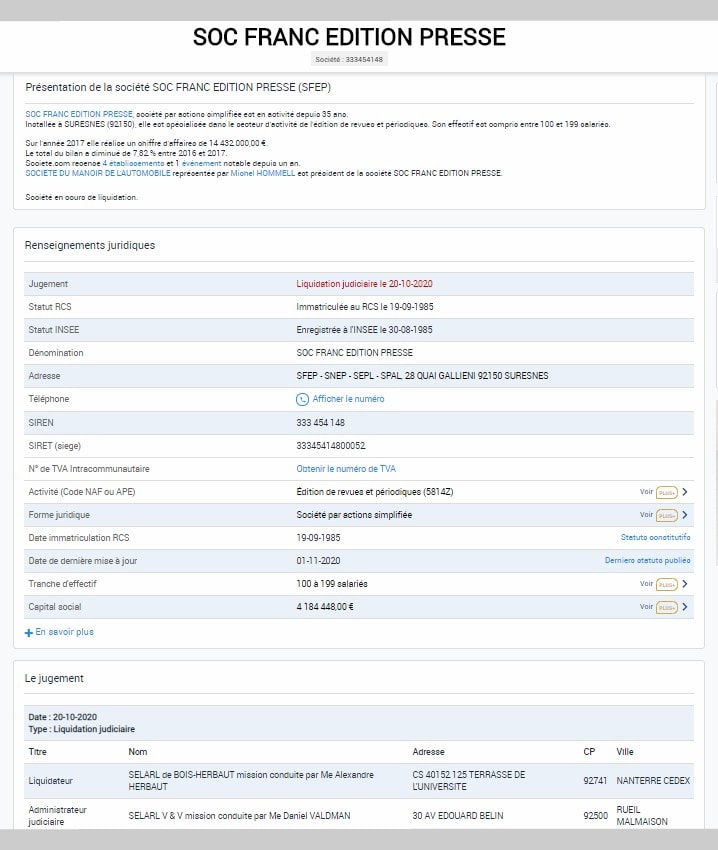Open the Statuts constitutifs link
Image resolution: width=718 pixels, height=850 pixels.
pyautogui.click(x=655, y=538)
